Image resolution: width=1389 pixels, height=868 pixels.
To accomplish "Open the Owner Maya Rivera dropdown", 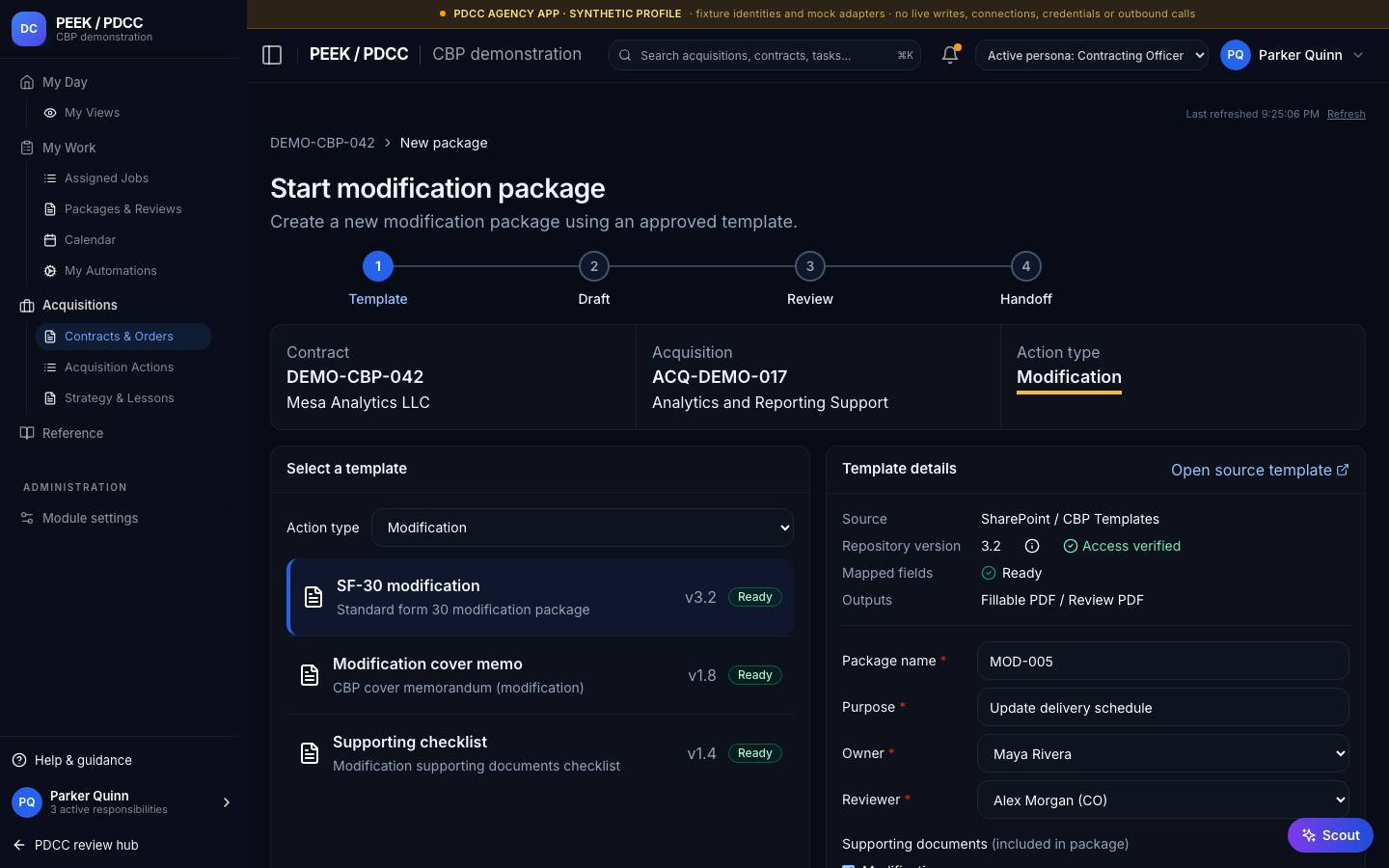I will tap(1163, 753).
